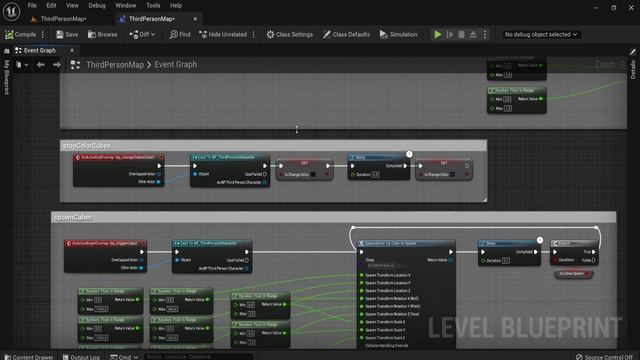Select the spawnCubes comment title
The image size is (640, 360).
point(73,218)
